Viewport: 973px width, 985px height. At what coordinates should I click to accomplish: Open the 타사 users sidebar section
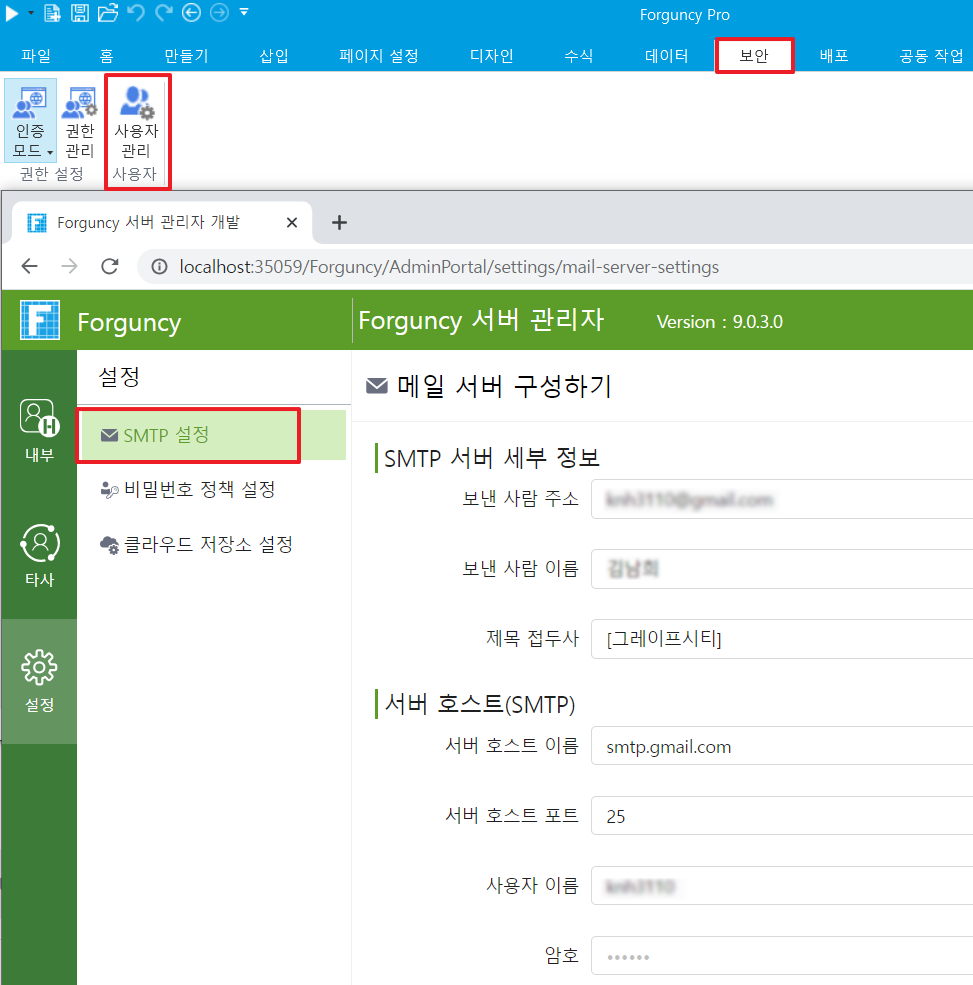[40, 555]
